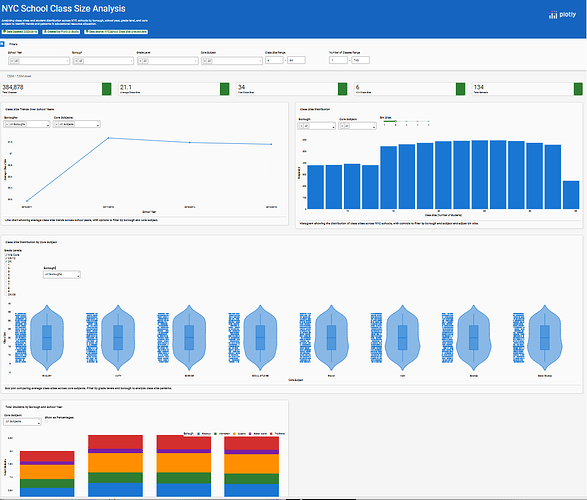Click green icon on Min Class Size card
Image resolution: width=587 pixels, height=500 pixels.
(x=460, y=89)
